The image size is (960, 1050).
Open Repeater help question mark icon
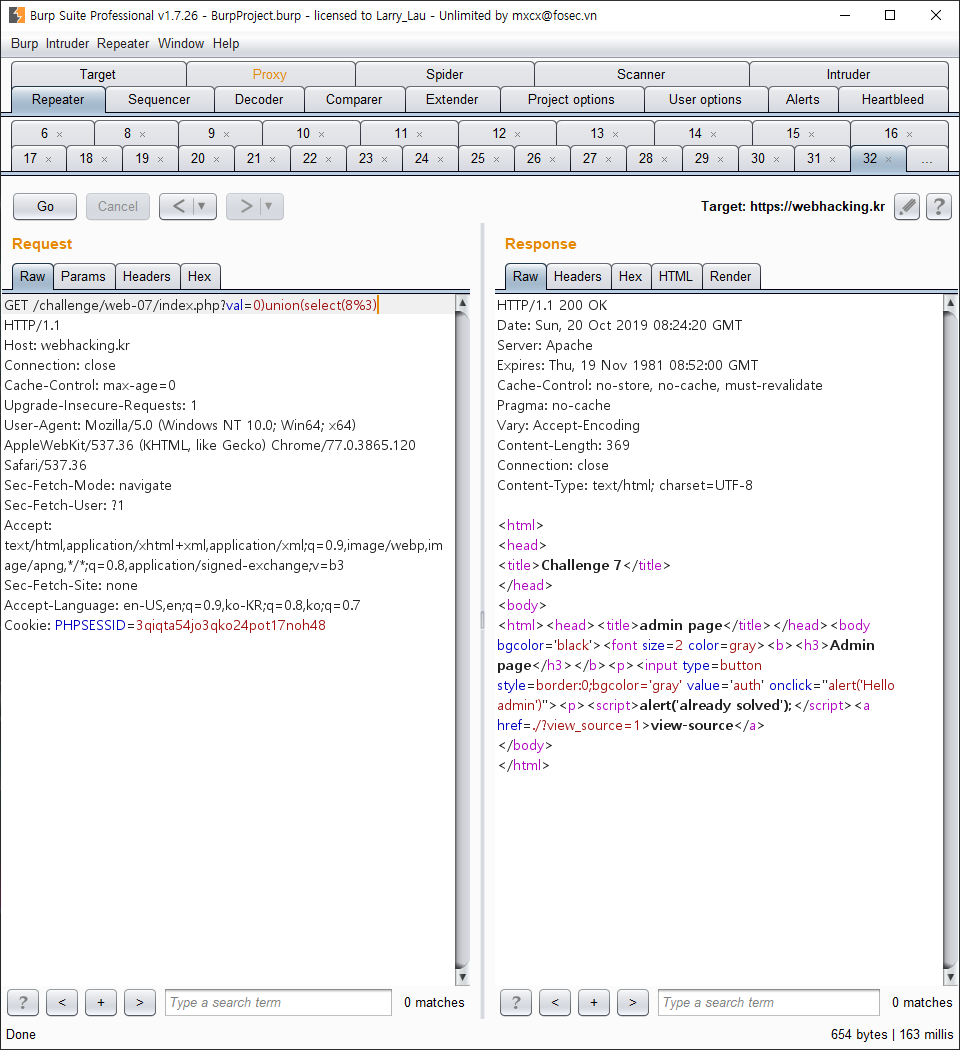tap(939, 206)
